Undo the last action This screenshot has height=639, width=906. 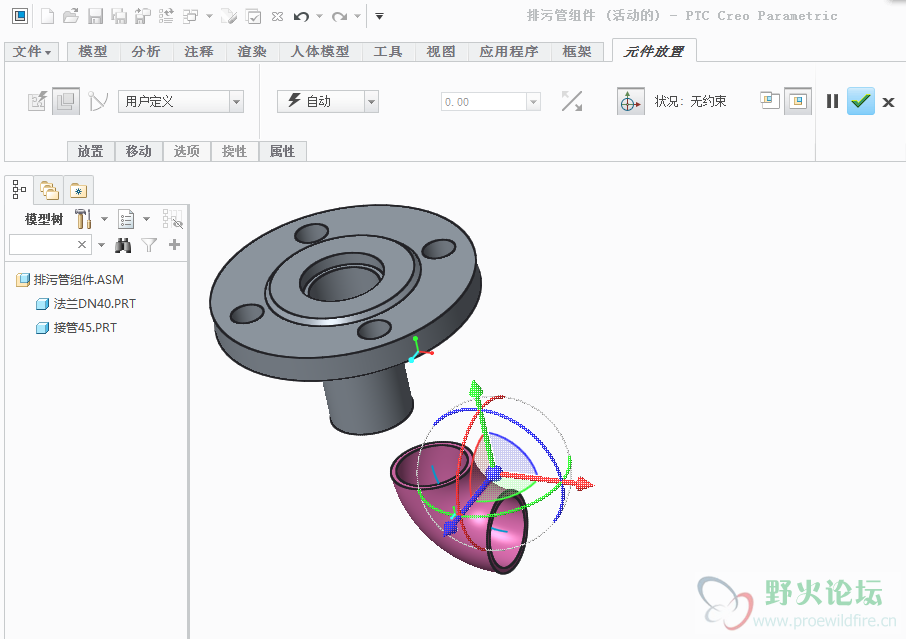[301, 16]
